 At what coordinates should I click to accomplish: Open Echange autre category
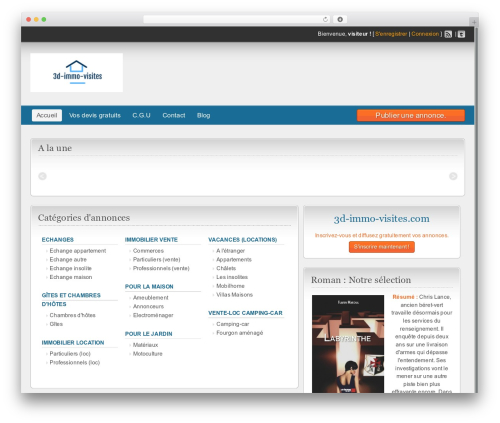tap(68, 259)
